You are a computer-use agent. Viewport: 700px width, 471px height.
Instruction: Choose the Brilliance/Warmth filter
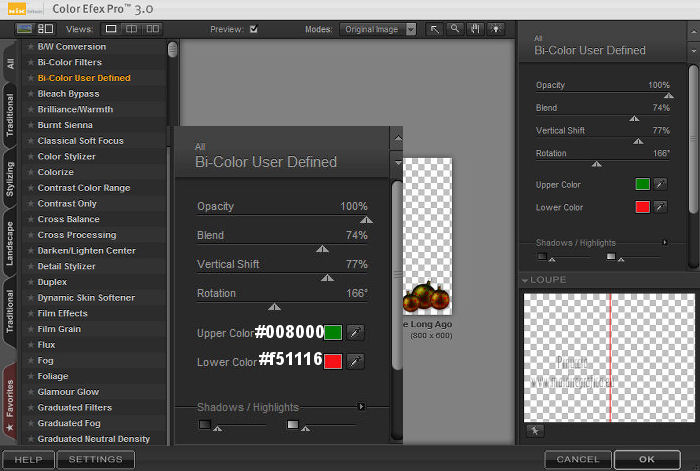(75, 109)
